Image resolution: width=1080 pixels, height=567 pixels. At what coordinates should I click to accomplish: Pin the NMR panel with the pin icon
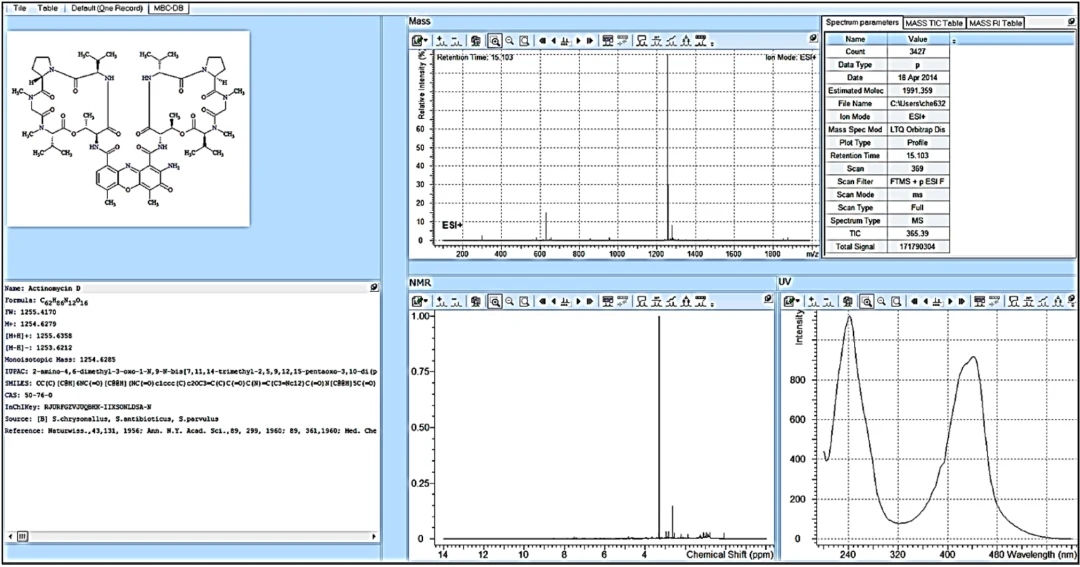[769, 299]
